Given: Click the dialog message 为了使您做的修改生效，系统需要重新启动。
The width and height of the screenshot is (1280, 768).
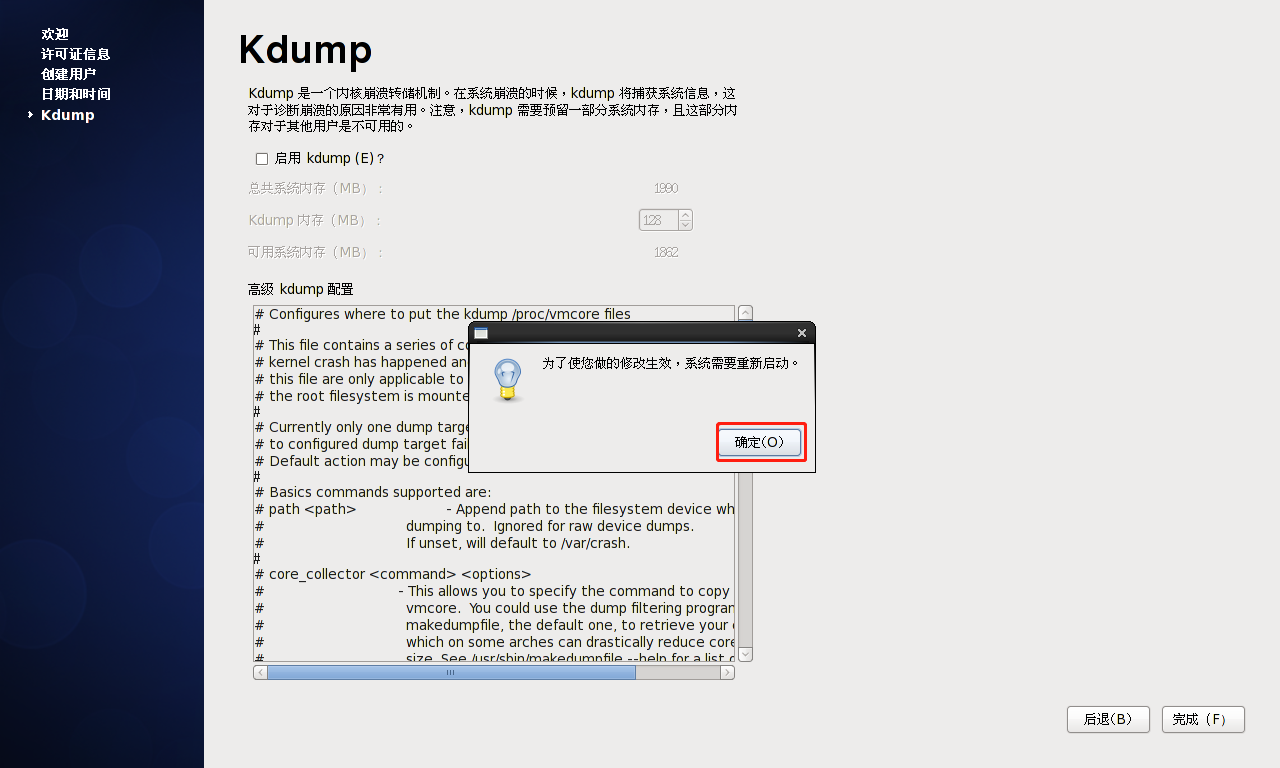Looking at the screenshot, I should click(672, 363).
